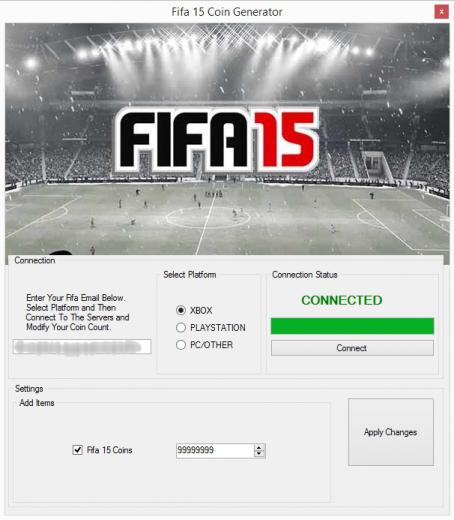
Task: Click the blurred Fifa email input field
Action: (82, 347)
